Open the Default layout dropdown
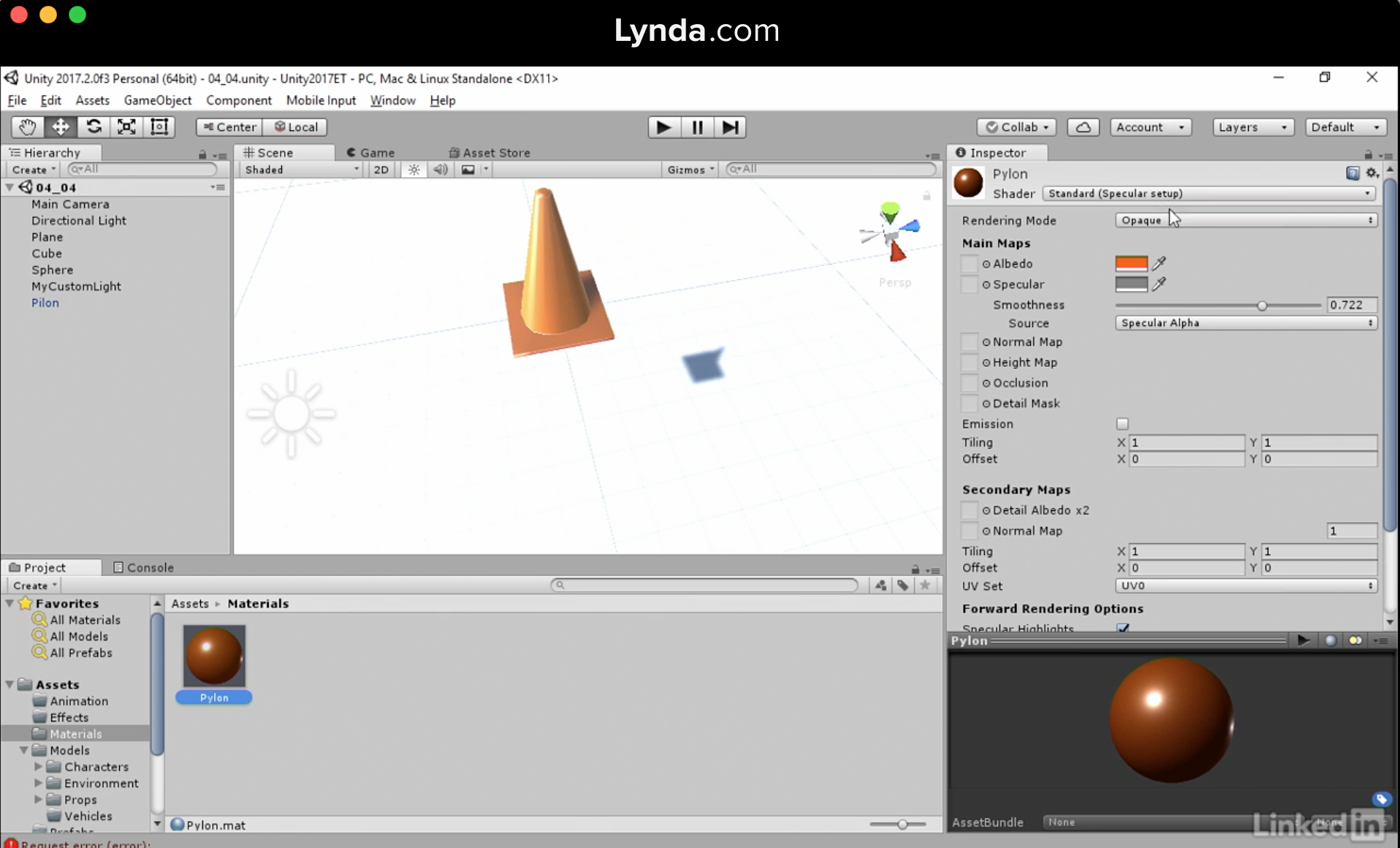This screenshot has width=1400, height=848. point(1345,127)
